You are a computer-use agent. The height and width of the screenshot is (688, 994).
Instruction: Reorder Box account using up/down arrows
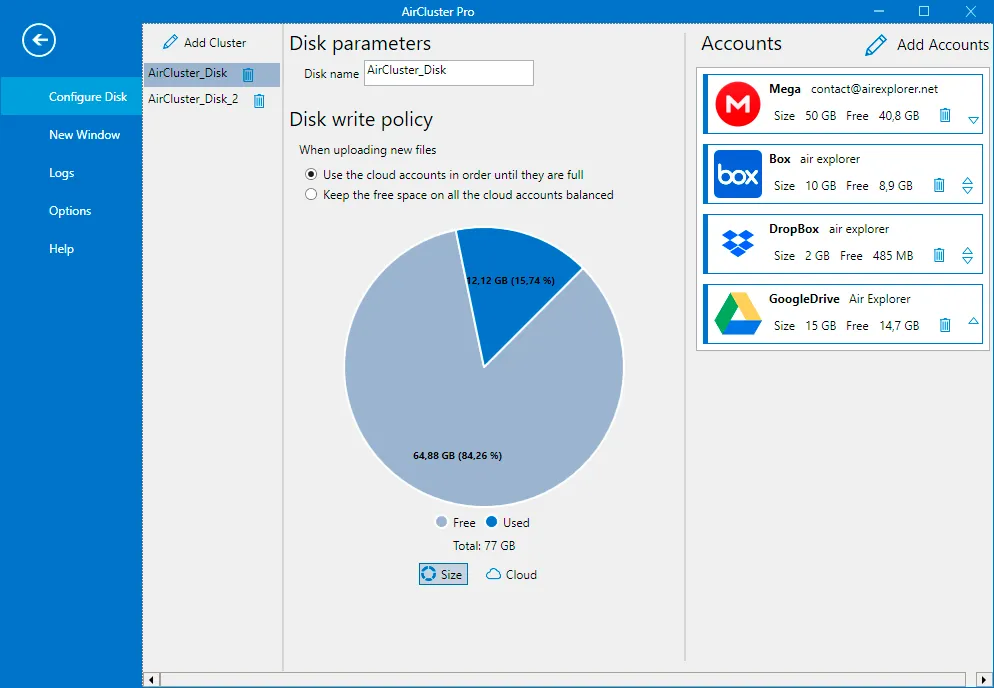[x=967, y=185]
